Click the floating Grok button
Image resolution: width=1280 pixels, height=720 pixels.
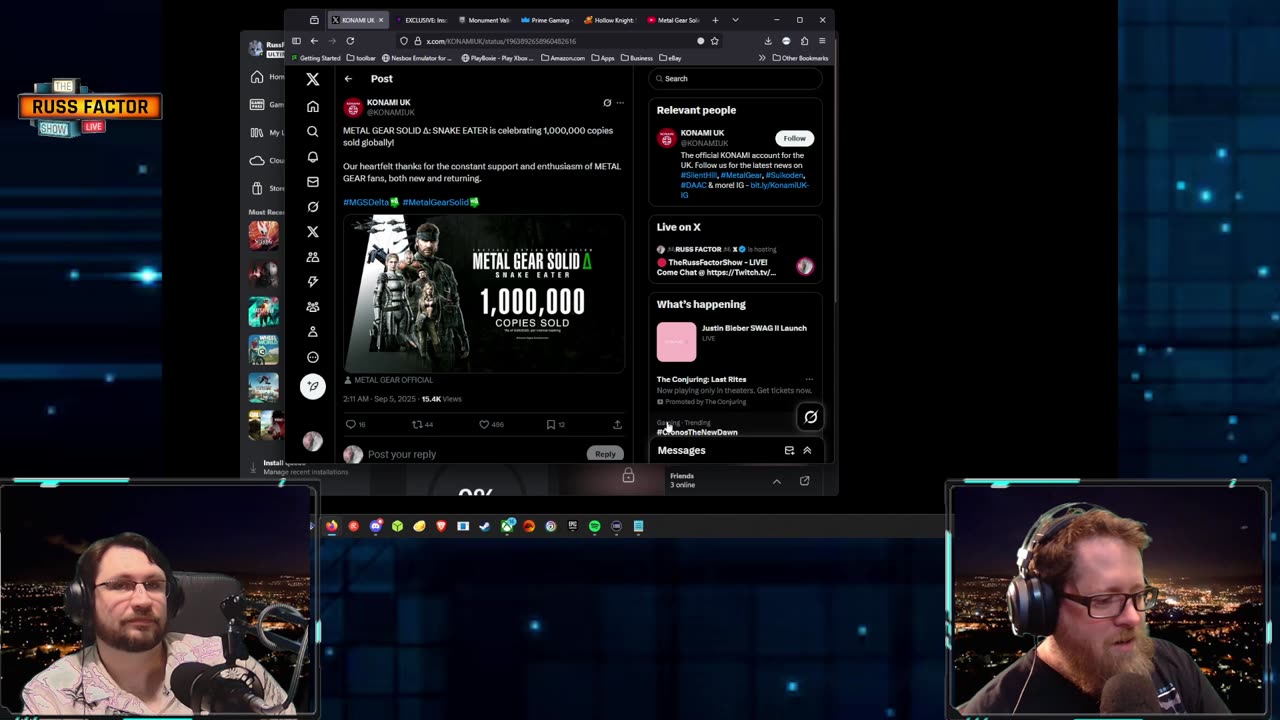[811, 417]
